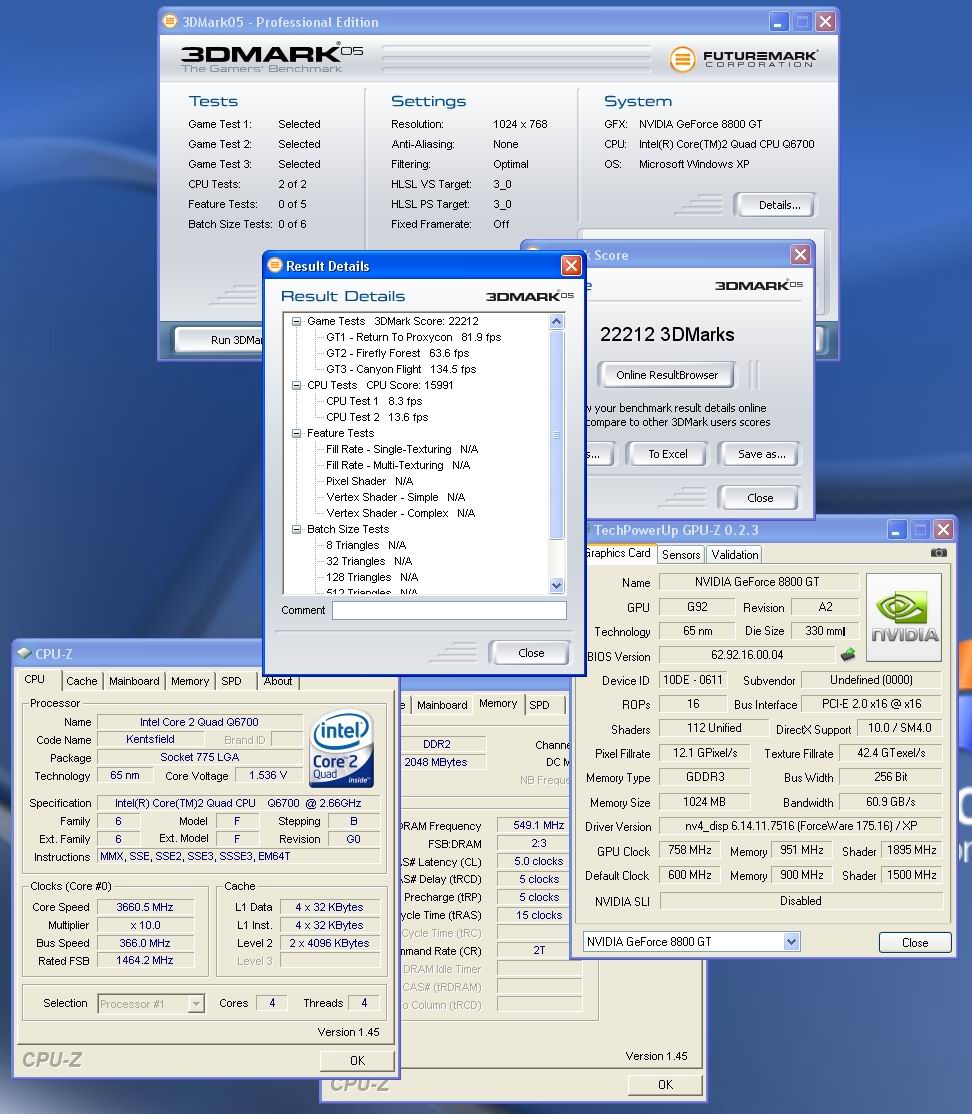Click Close in the 3DMark Score window

760,498
